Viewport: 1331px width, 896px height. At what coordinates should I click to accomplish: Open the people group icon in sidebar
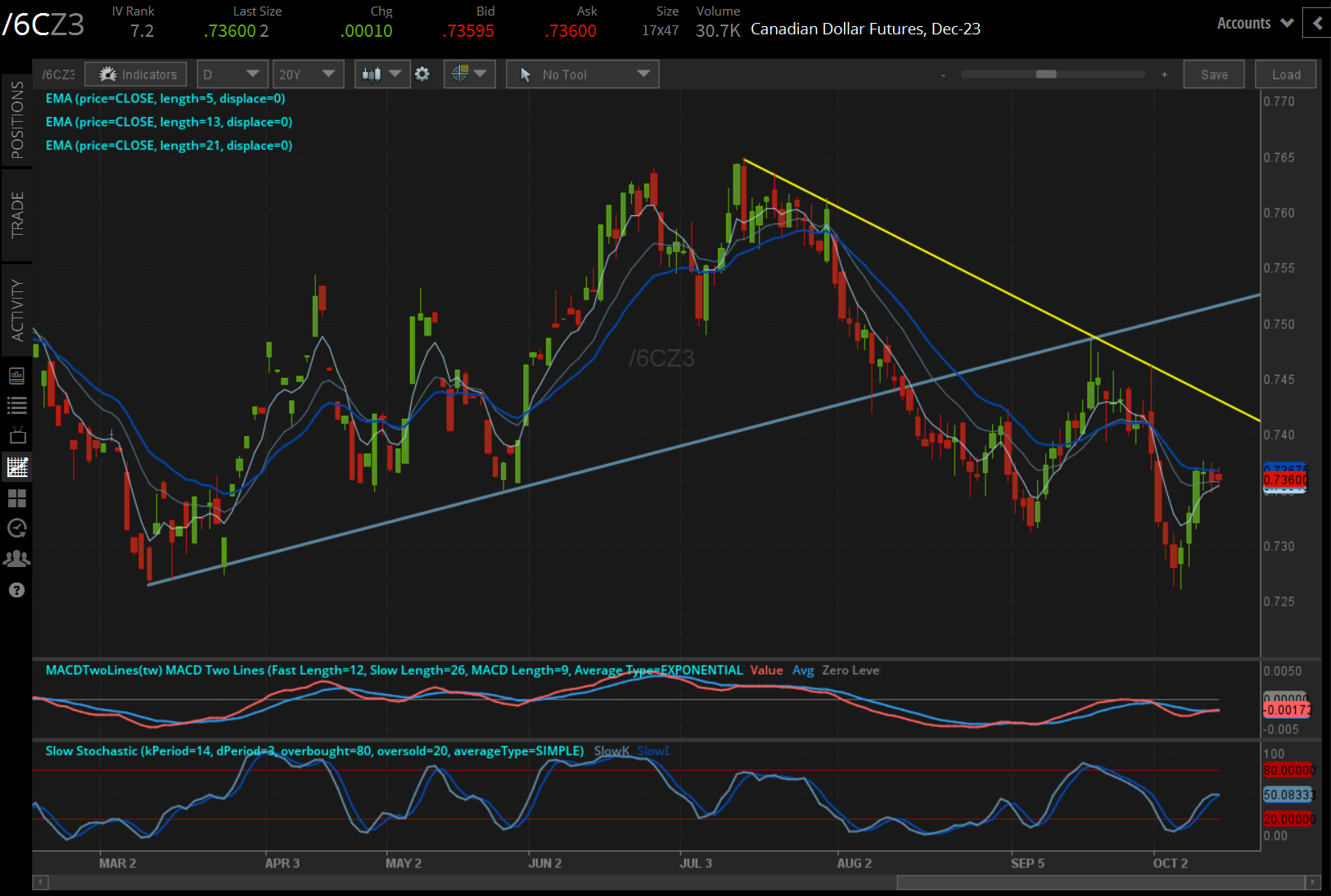(16, 558)
